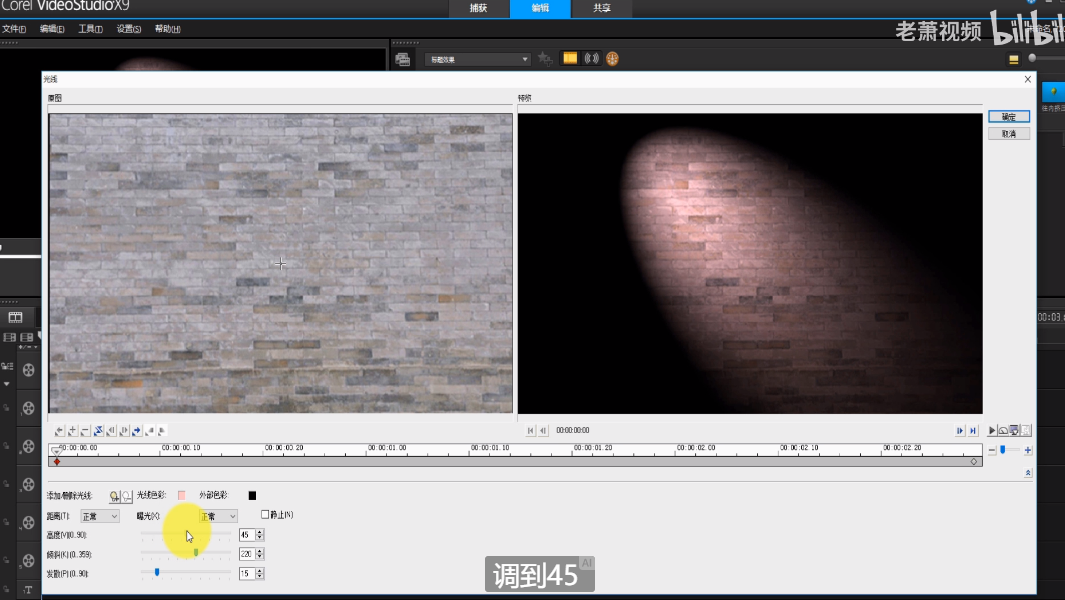Image resolution: width=1065 pixels, height=600 pixels.
Task: Switch to the 编辑 step tab
Action: 541,8
